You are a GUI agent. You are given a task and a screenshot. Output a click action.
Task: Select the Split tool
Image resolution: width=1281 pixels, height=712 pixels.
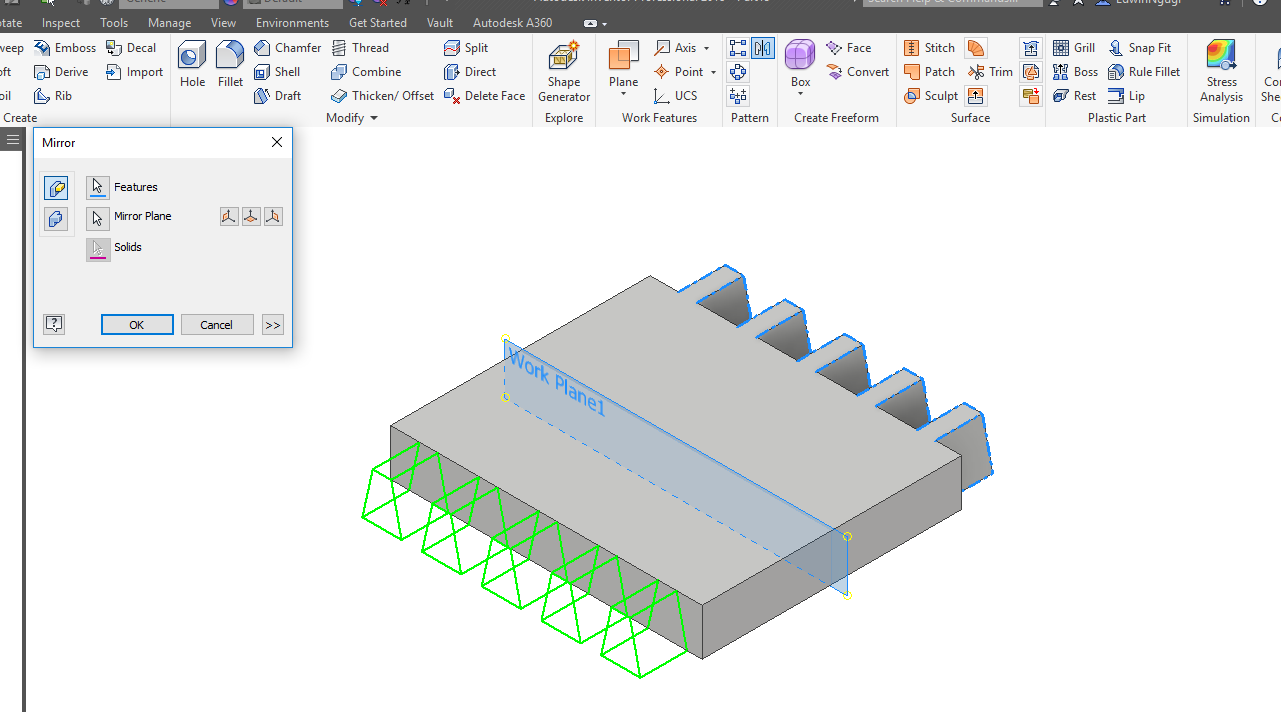(x=466, y=48)
